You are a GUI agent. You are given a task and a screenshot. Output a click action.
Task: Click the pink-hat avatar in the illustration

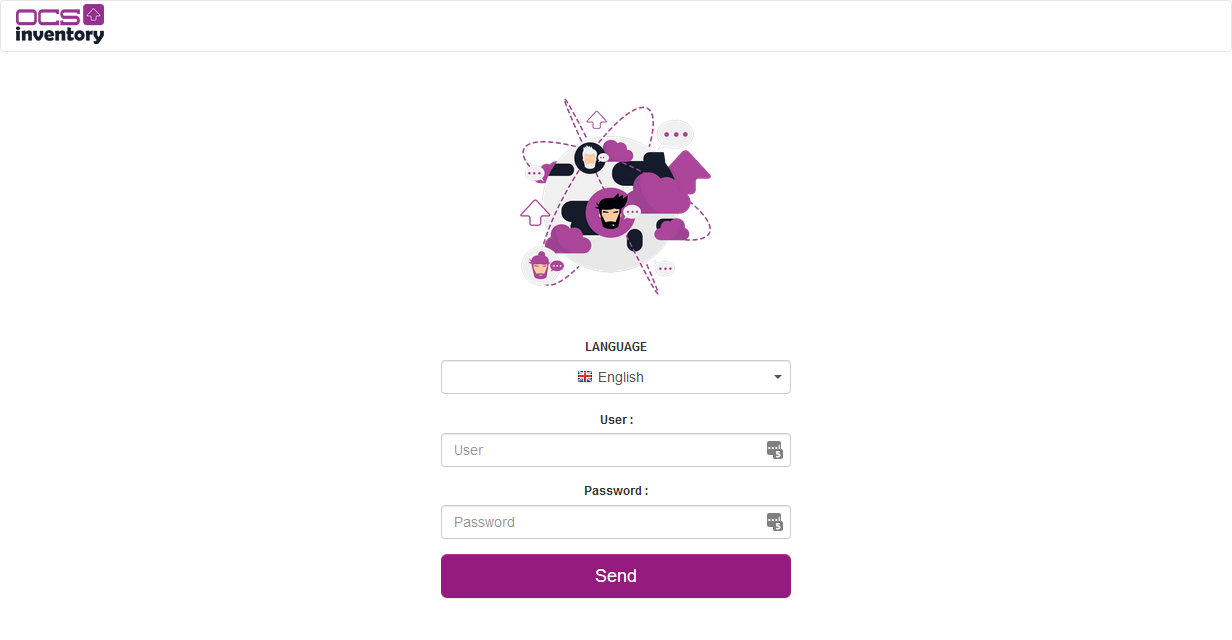pyautogui.click(x=540, y=266)
